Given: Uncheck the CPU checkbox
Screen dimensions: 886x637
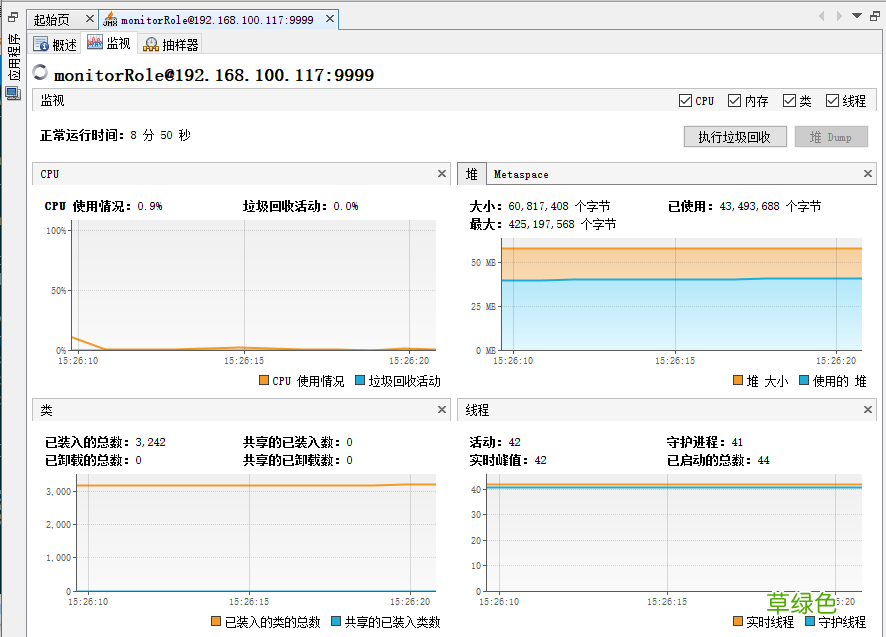Looking at the screenshot, I should 685,101.
